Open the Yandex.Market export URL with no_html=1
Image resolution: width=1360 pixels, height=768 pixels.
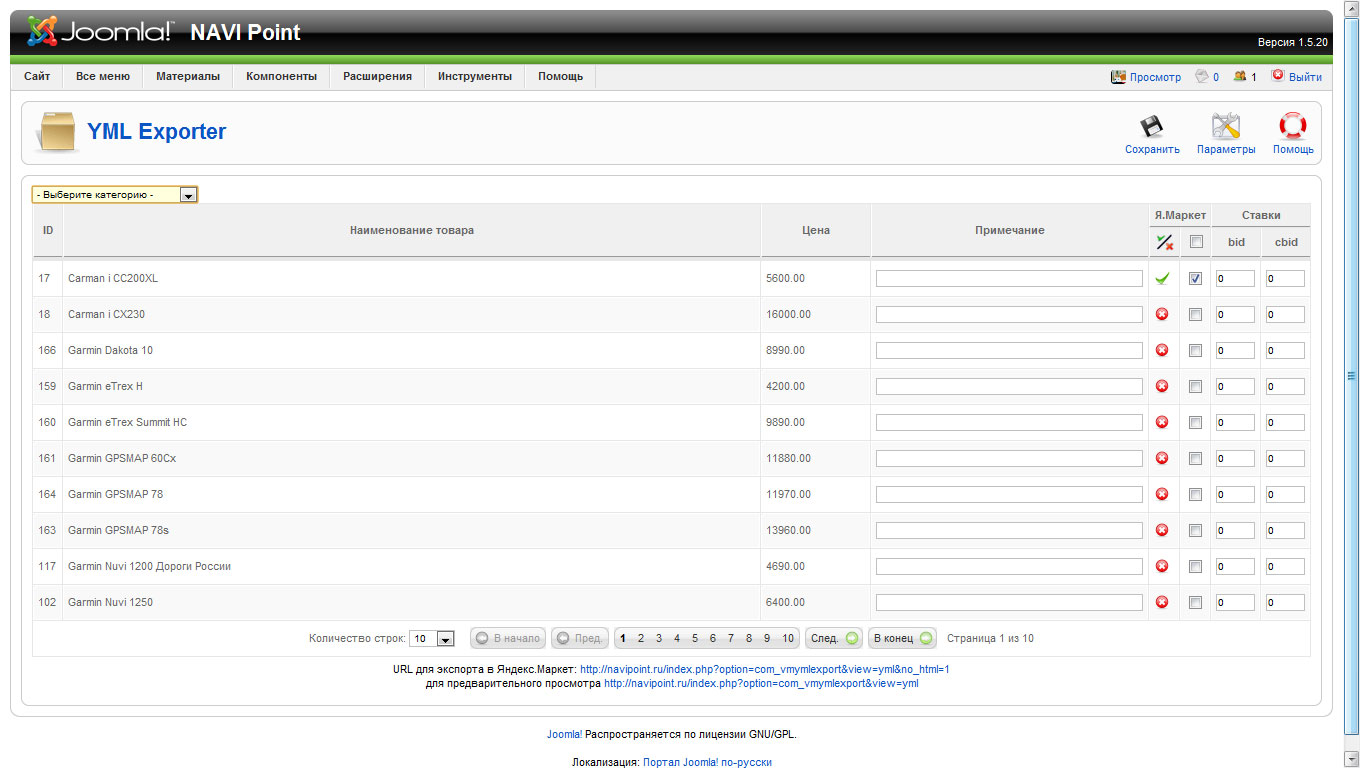(765, 669)
